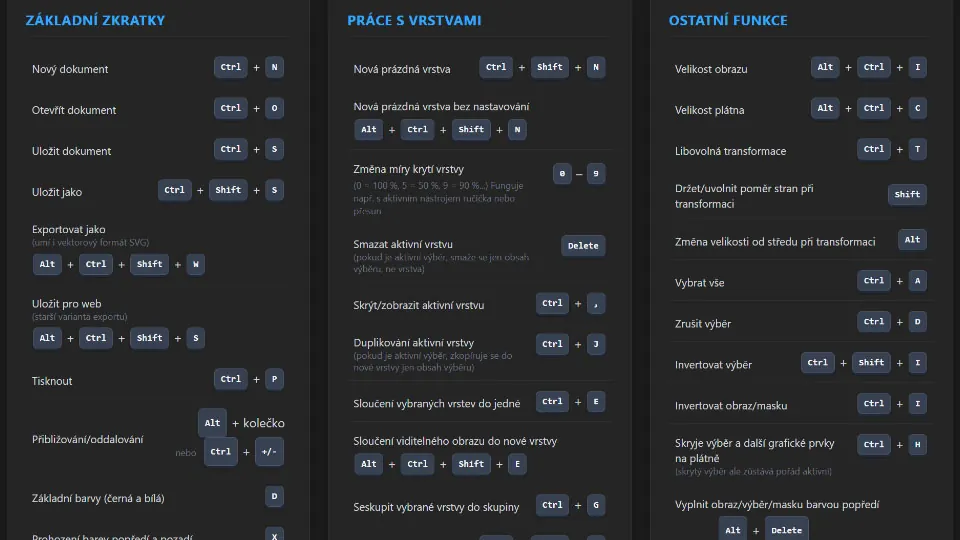The height and width of the screenshot is (540, 960).
Task: Click "Sloučení vybraných vrstev do jedné" label
Action: 437,403
